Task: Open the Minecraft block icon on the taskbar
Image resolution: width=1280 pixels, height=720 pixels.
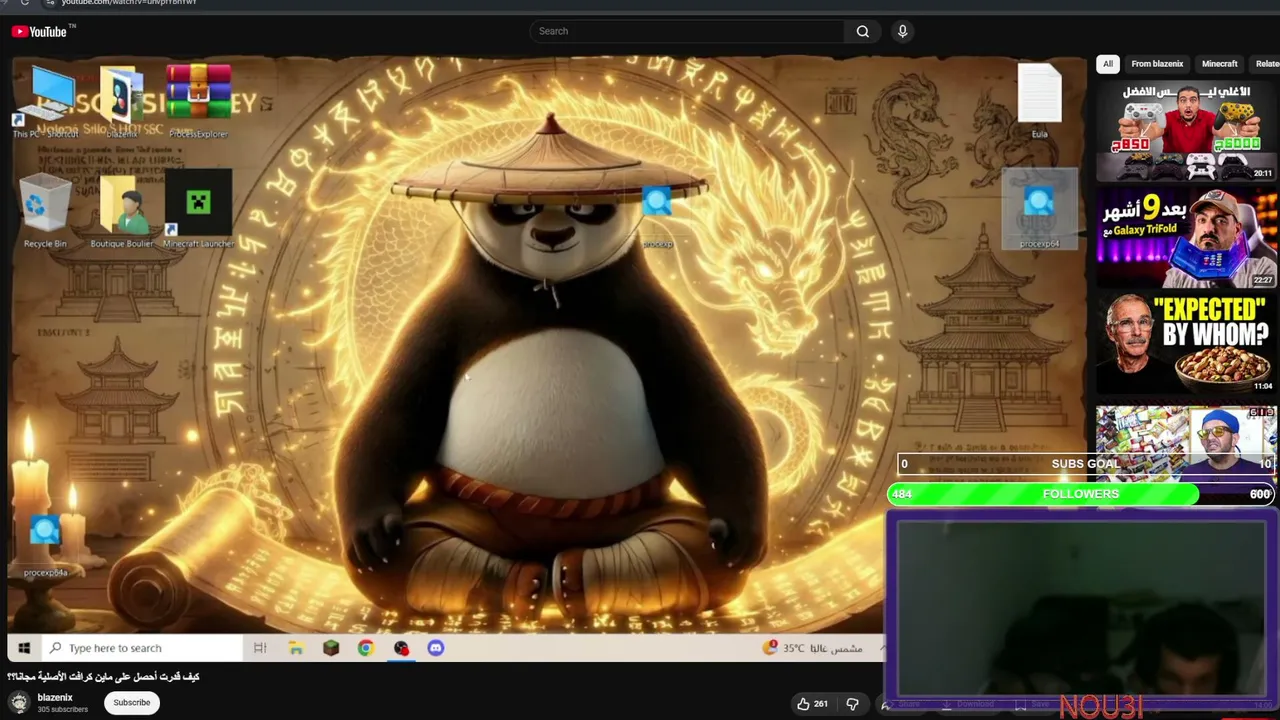Action: coord(331,648)
